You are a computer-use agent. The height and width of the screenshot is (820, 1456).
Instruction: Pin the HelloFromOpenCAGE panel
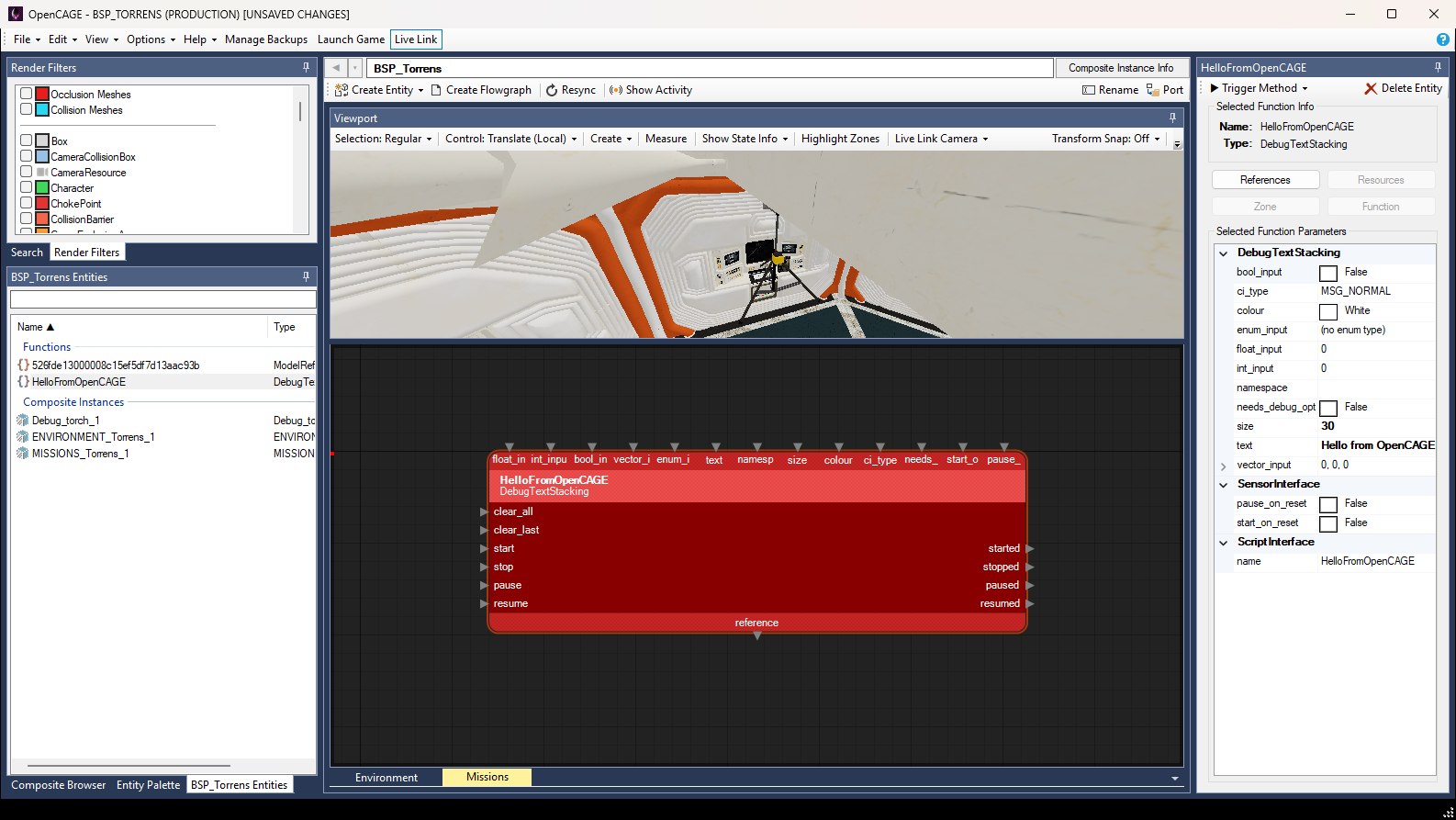coord(1438,67)
